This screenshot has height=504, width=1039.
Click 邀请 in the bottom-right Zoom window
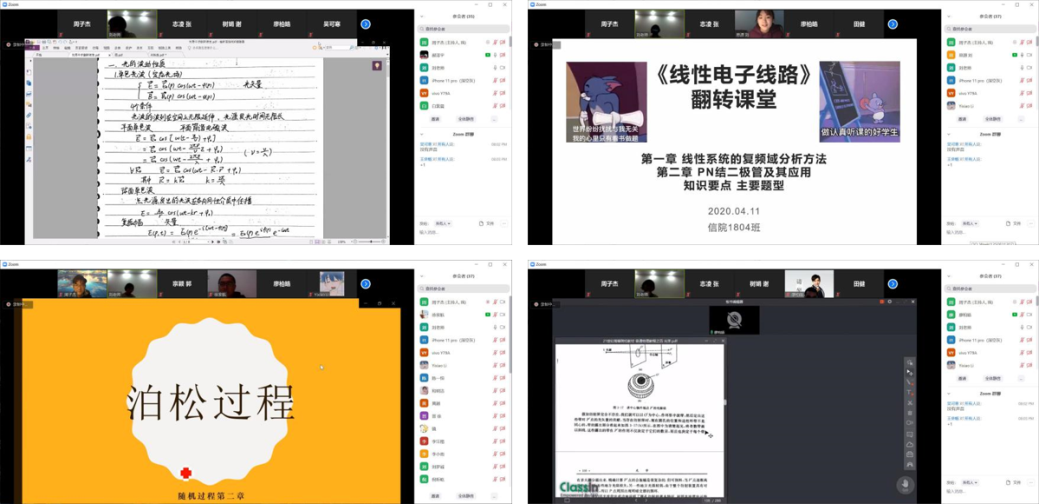point(962,379)
